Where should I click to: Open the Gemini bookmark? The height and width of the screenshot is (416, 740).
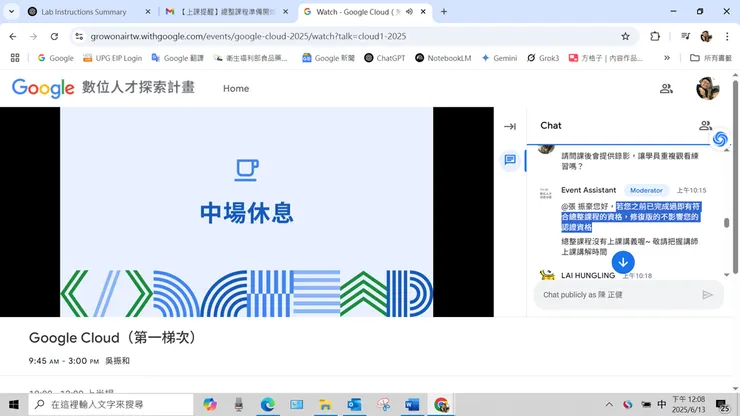(x=499, y=58)
